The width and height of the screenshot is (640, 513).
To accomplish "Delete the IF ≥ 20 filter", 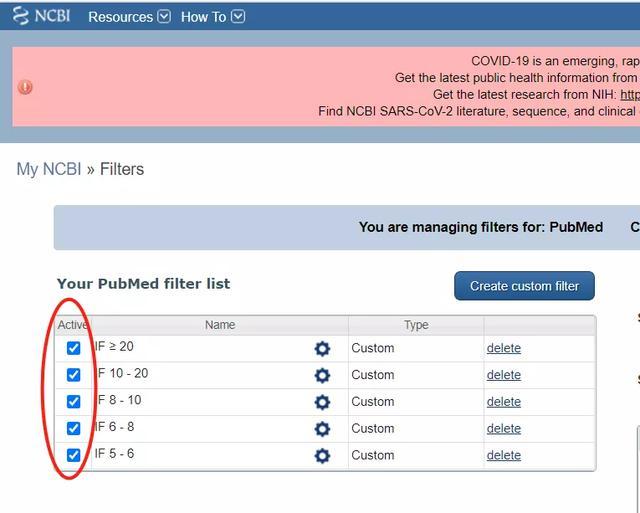I will click(x=504, y=348).
